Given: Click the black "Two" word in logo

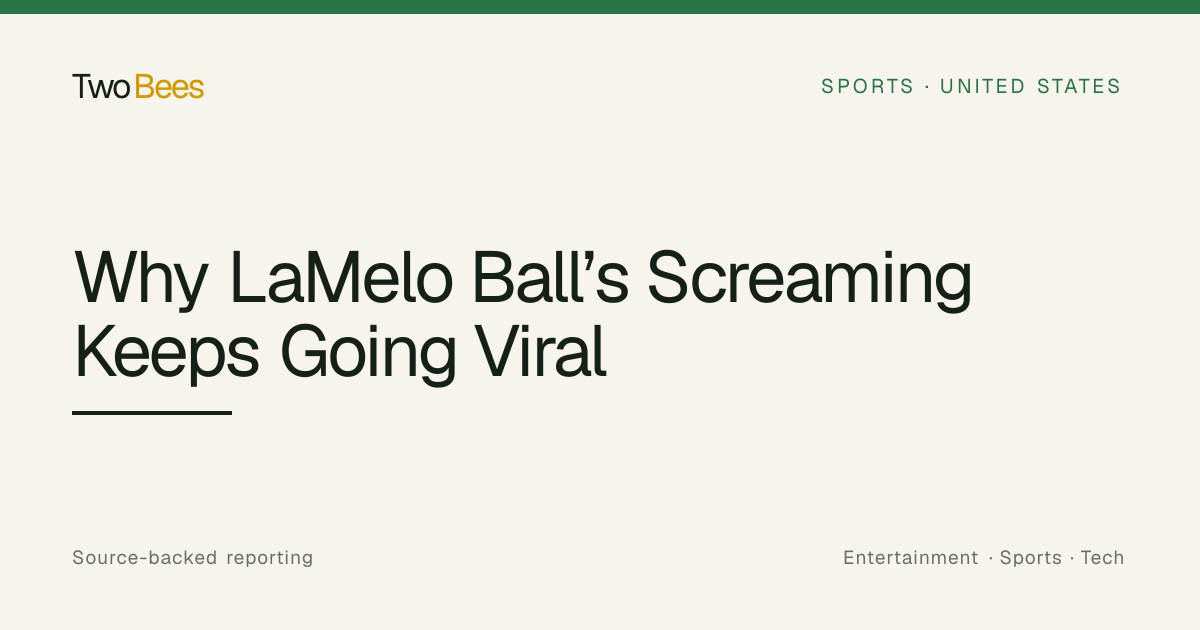Looking at the screenshot, I should point(101,87).
